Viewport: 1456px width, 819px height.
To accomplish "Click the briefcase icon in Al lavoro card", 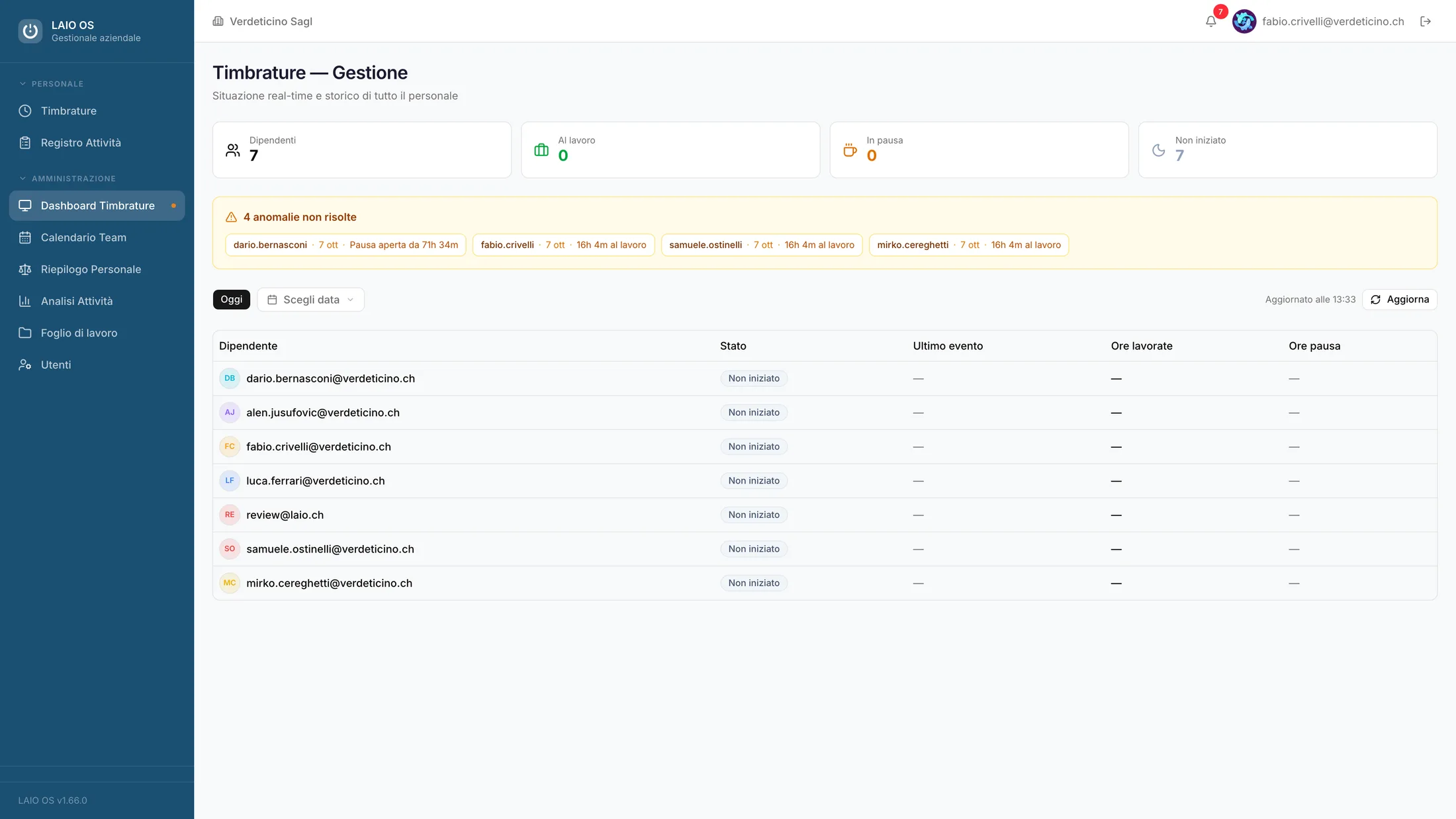I will tap(541, 150).
